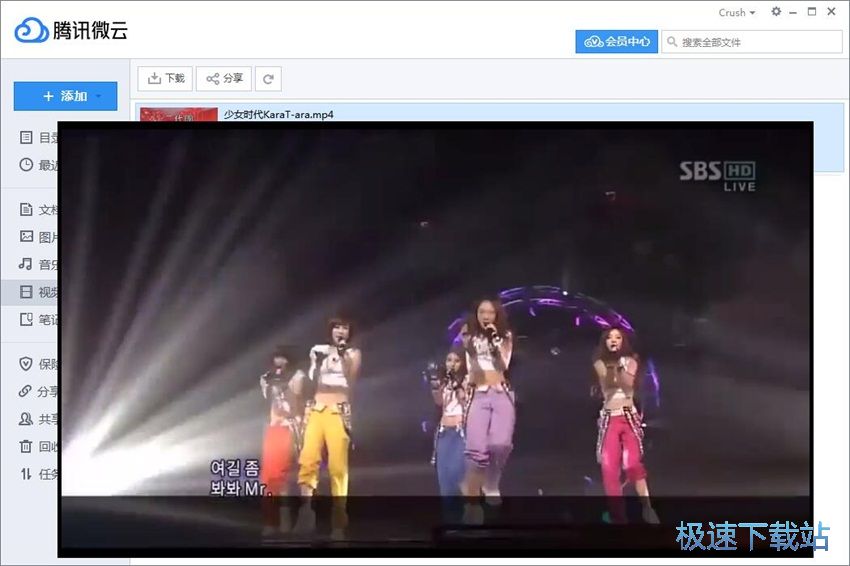Open the 会员中心 member center button
The height and width of the screenshot is (566, 850).
point(616,41)
